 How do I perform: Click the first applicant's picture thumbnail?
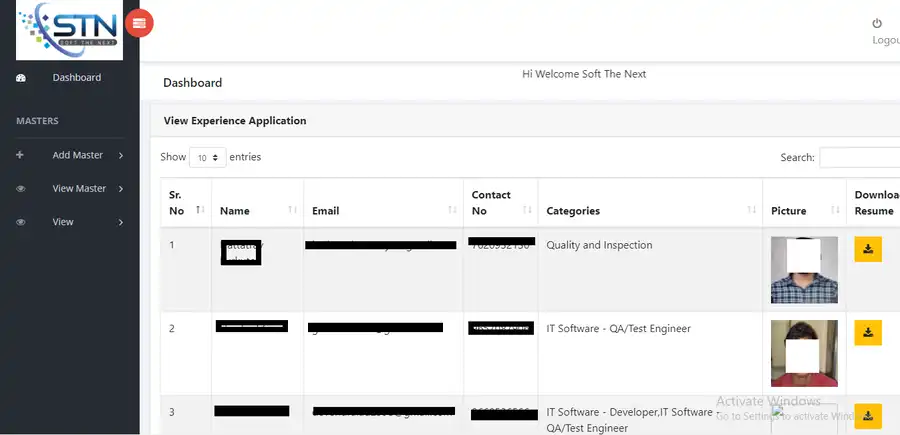pos(804,269)
